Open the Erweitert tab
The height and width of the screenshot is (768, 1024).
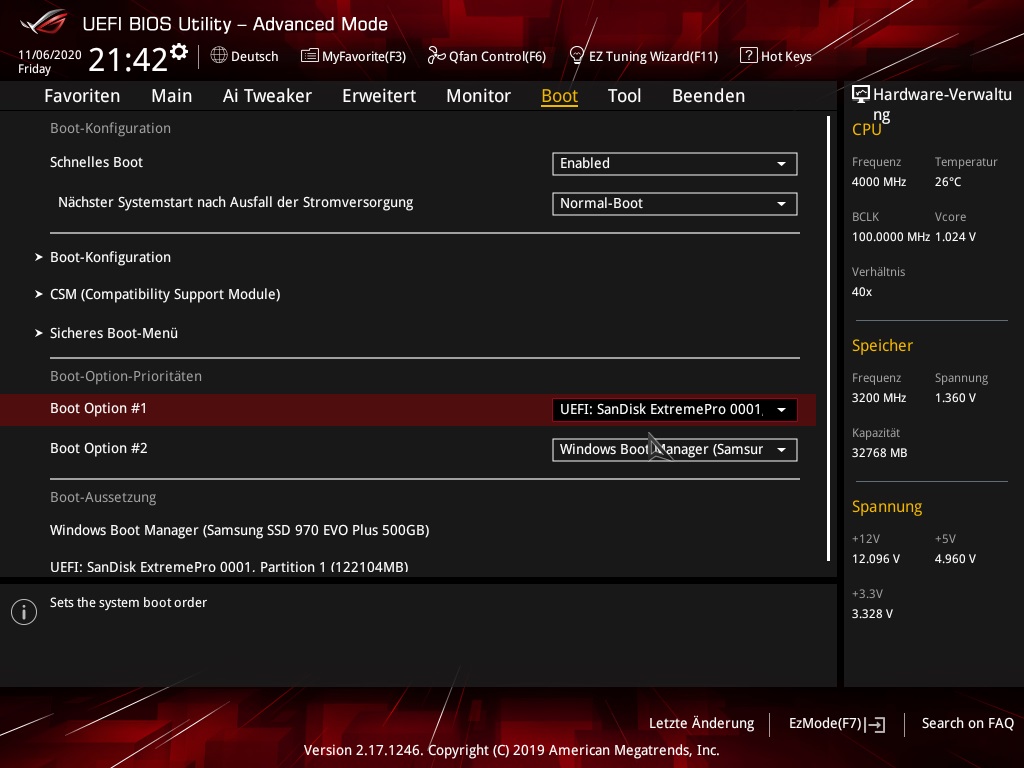click(379, 96)
